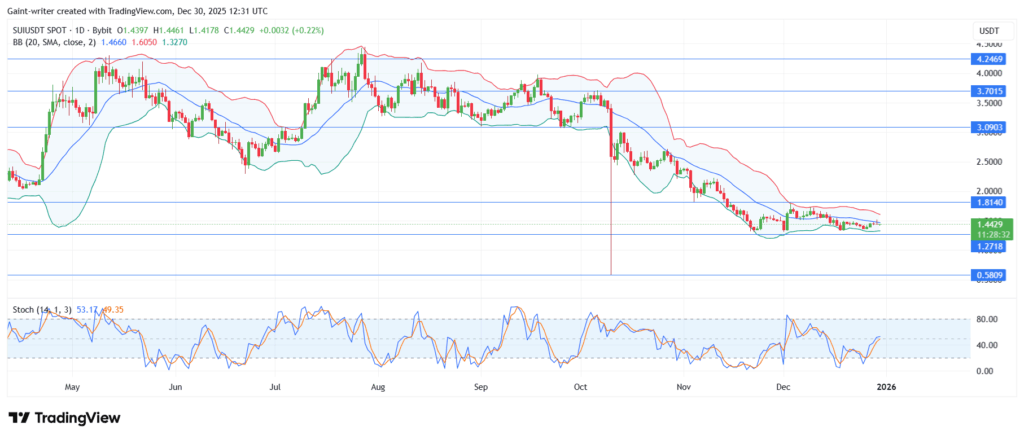Viewport: 1024px width, 439px height.
Task: Click the Aug label on time axis
Action: pyautogui.click(x=378, y=387)
